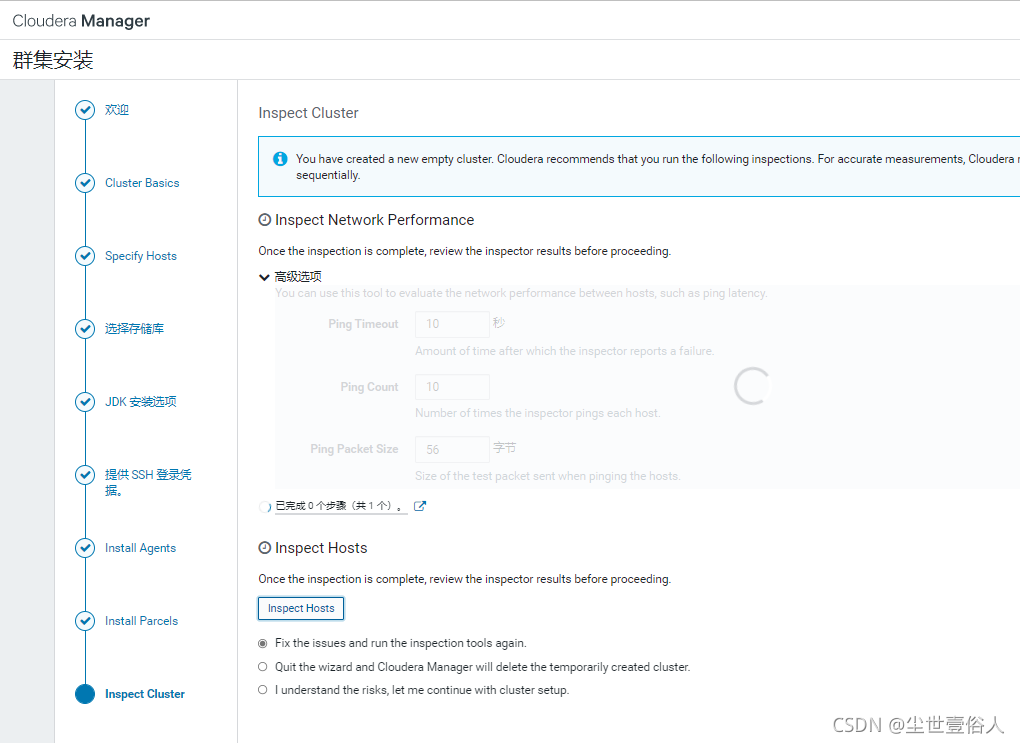
Task: Open the 已完成 0 个步骤 progress link
Action: (x=341, y=506)
